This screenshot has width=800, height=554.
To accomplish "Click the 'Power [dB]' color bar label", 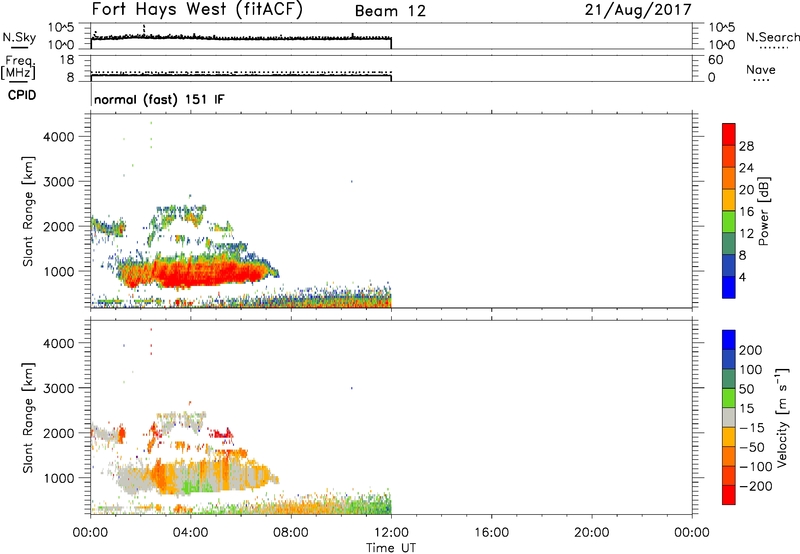I will (763, 211).
